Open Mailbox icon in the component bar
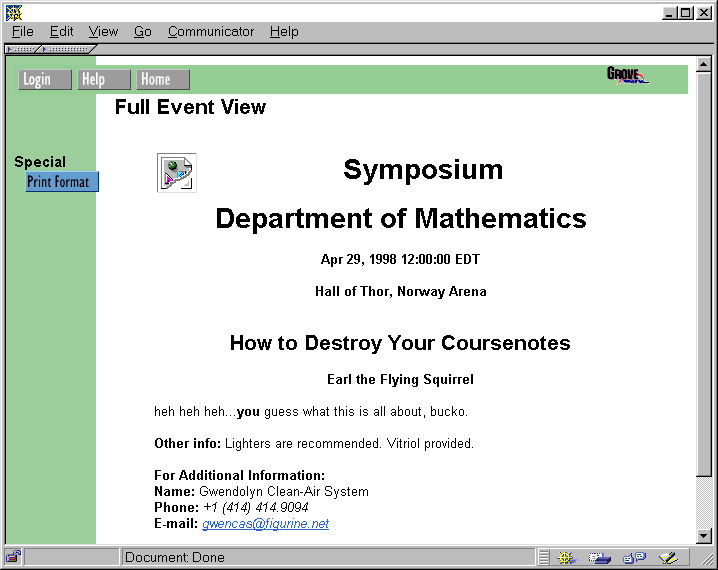This screenshot has height=570, width=718. 600,557
